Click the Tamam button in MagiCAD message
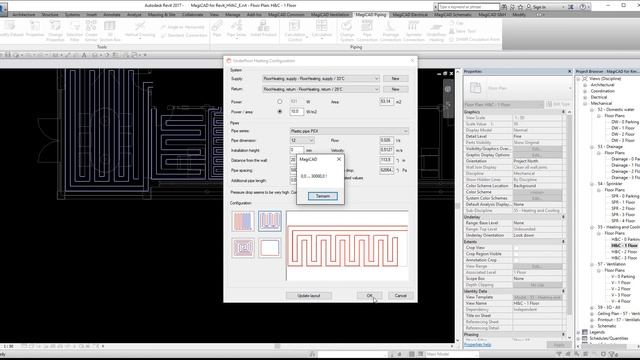The width and height of the screenshot is (640, 360). (x=322, y=196)
